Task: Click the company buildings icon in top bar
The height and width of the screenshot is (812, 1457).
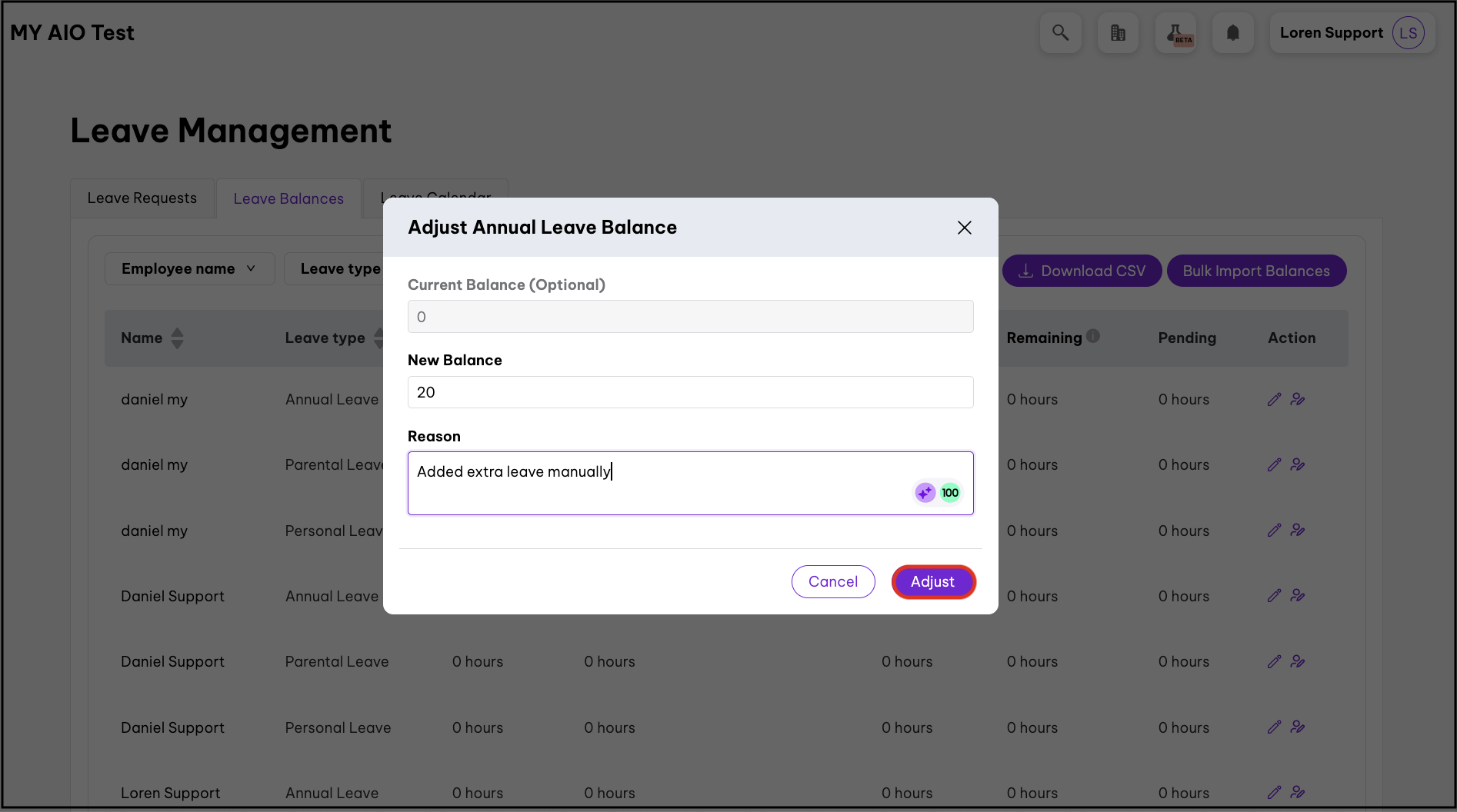Action: point(1118,32)
